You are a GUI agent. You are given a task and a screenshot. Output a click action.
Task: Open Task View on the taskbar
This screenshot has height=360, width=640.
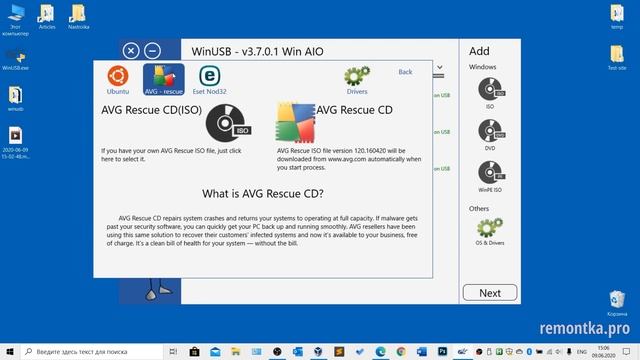[x=173, y=351]
